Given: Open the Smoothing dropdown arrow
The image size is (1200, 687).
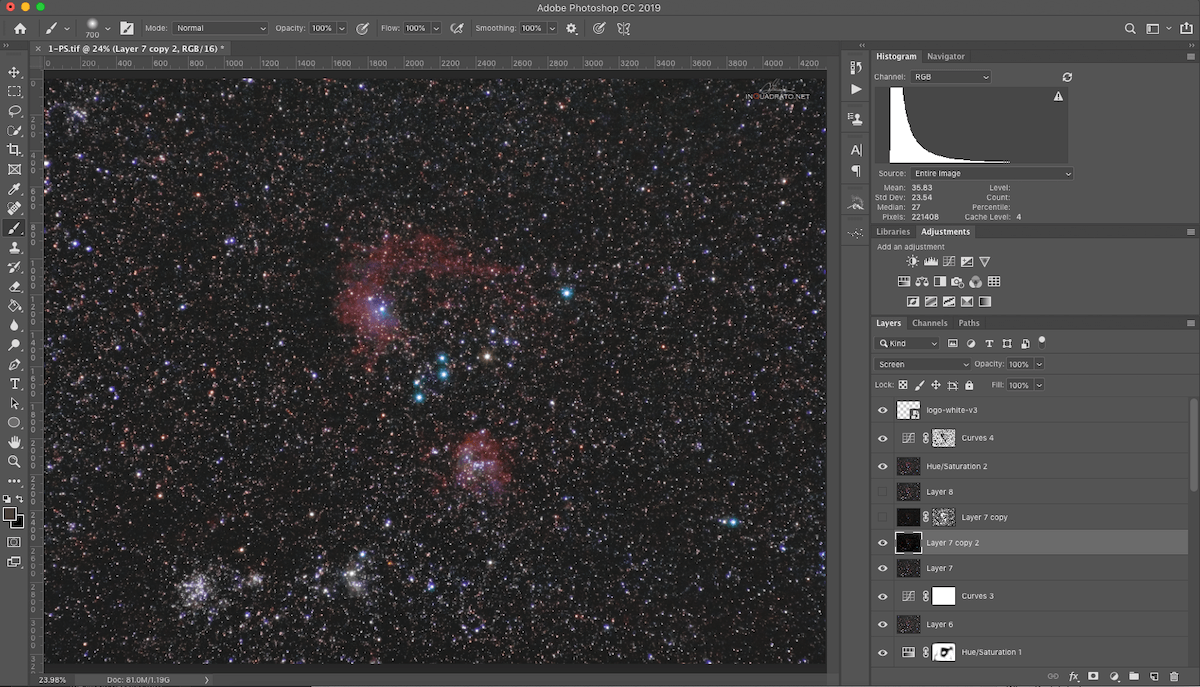Looking at the screenshot, I should [551, 29].
